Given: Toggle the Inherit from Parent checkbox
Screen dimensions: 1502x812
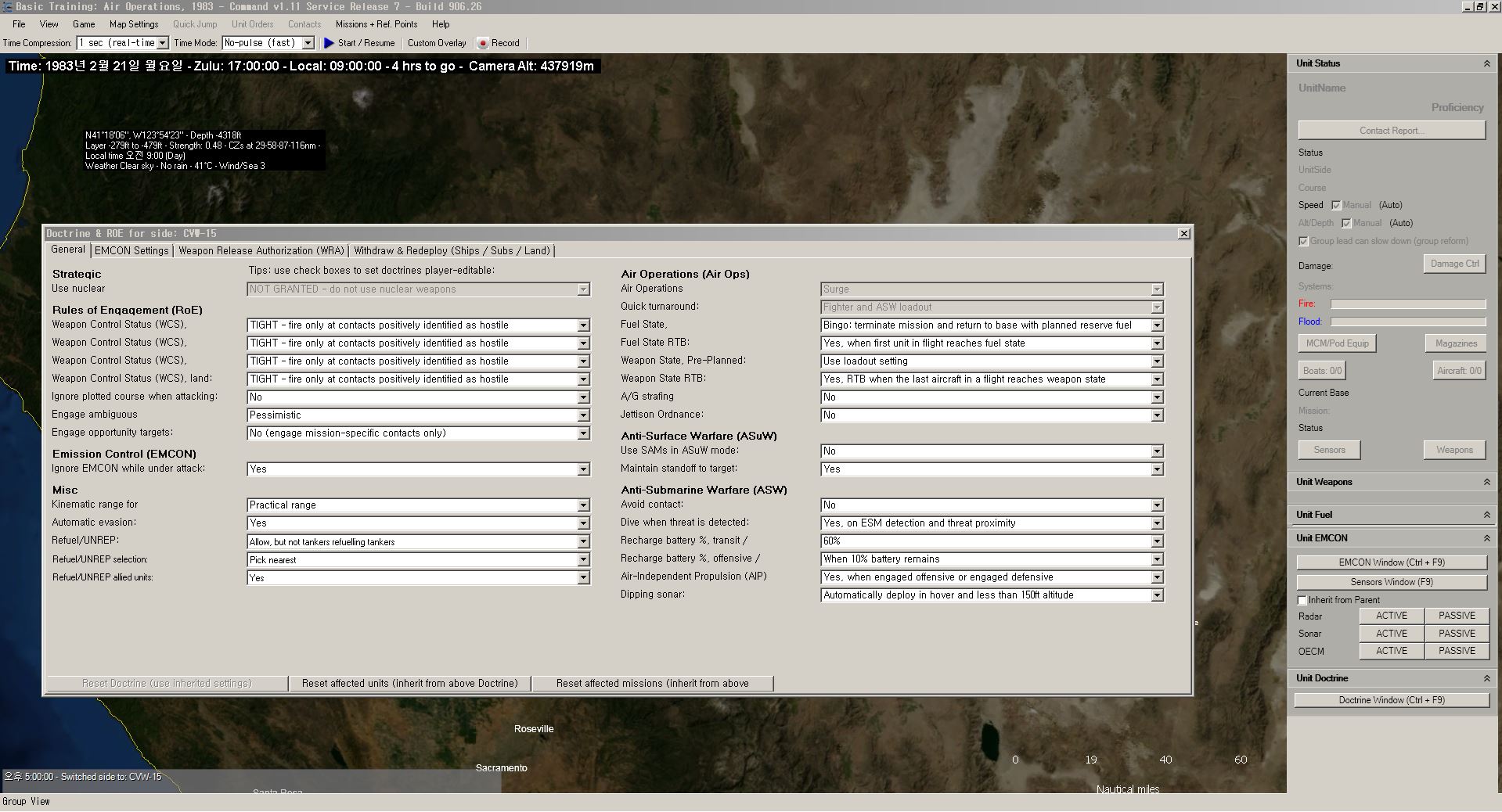Looking at the screenshot, I should click(1302, 600).
